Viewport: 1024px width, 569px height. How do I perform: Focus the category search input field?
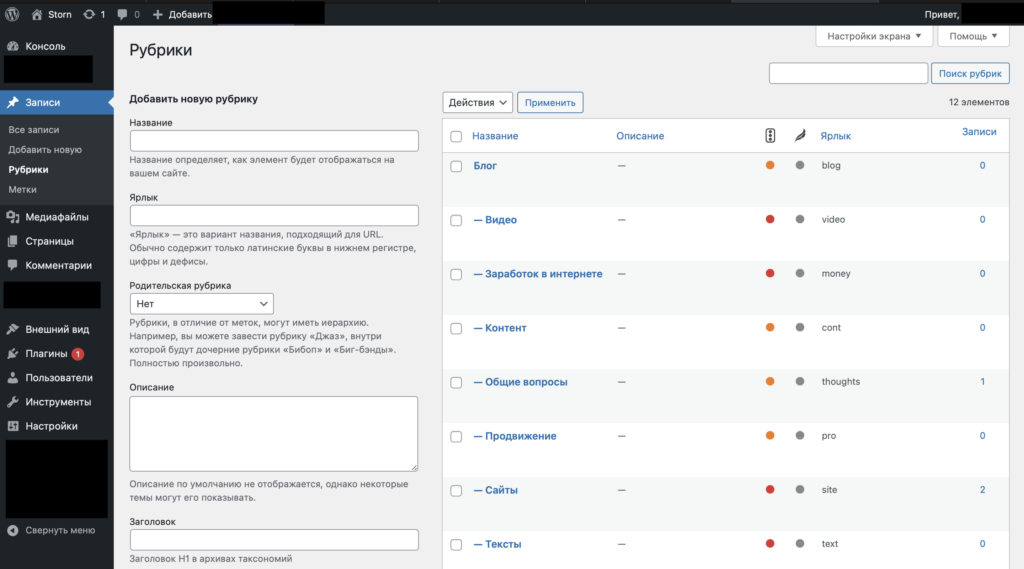point(848,73)
